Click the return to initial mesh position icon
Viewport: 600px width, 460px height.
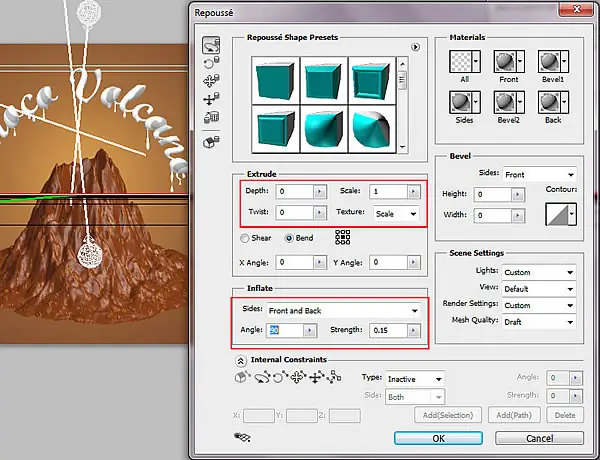pos(211,142)
